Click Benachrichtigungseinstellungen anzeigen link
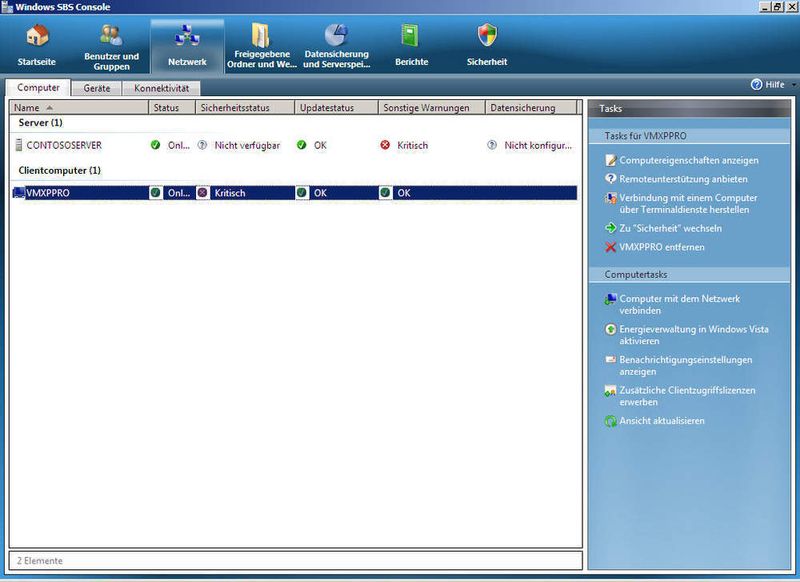 685,366
